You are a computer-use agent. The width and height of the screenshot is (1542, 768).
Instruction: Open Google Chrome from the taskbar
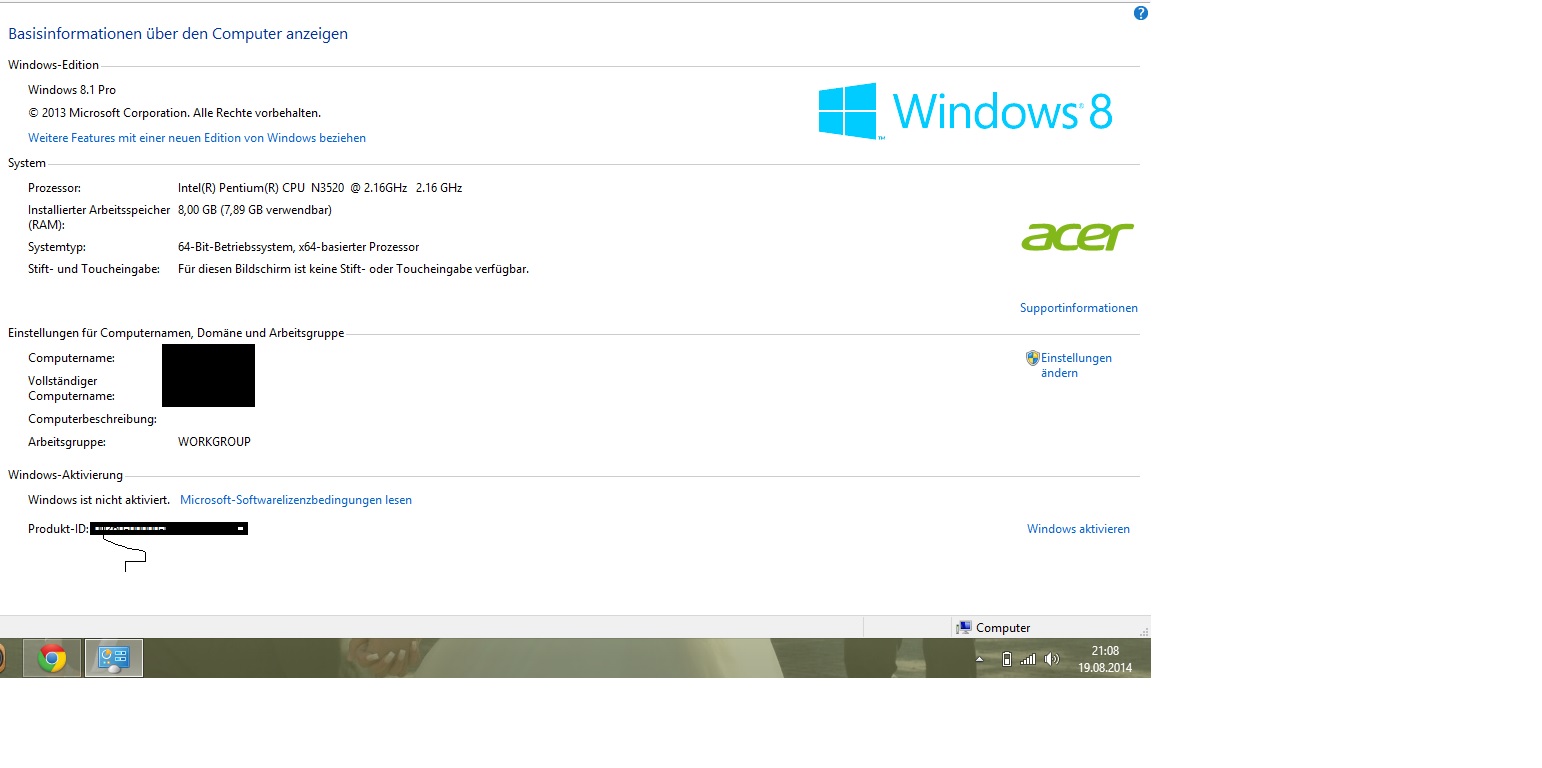[52, 658]
